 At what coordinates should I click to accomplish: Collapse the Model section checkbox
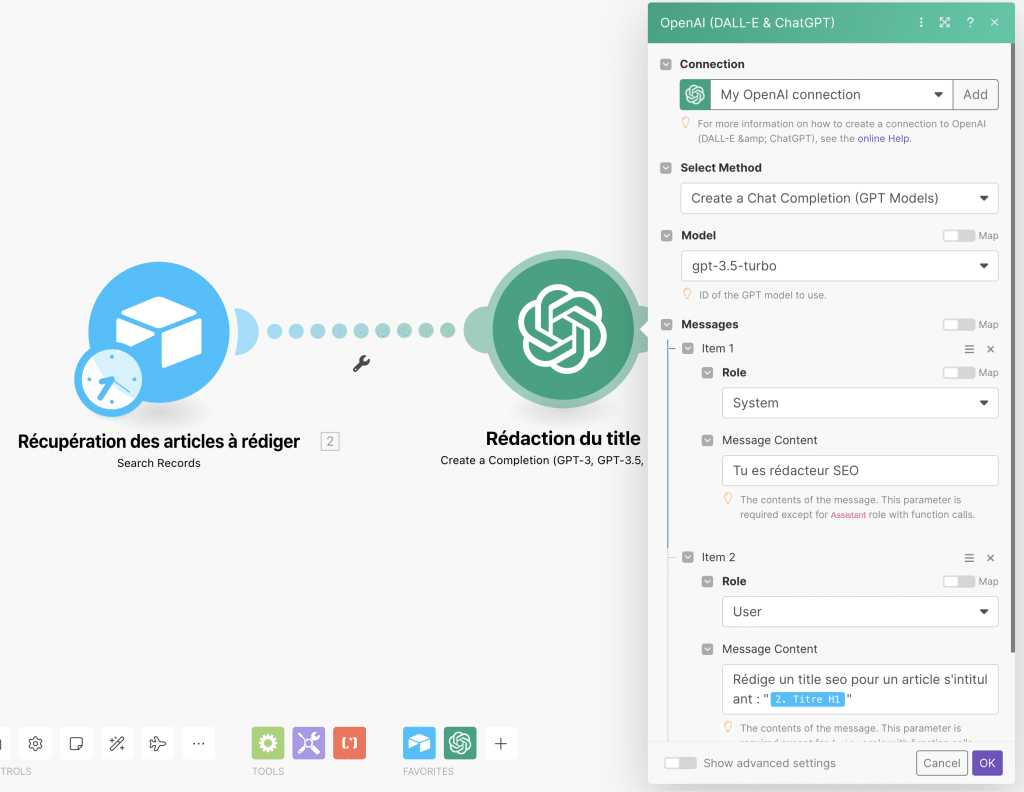[666, 236]
